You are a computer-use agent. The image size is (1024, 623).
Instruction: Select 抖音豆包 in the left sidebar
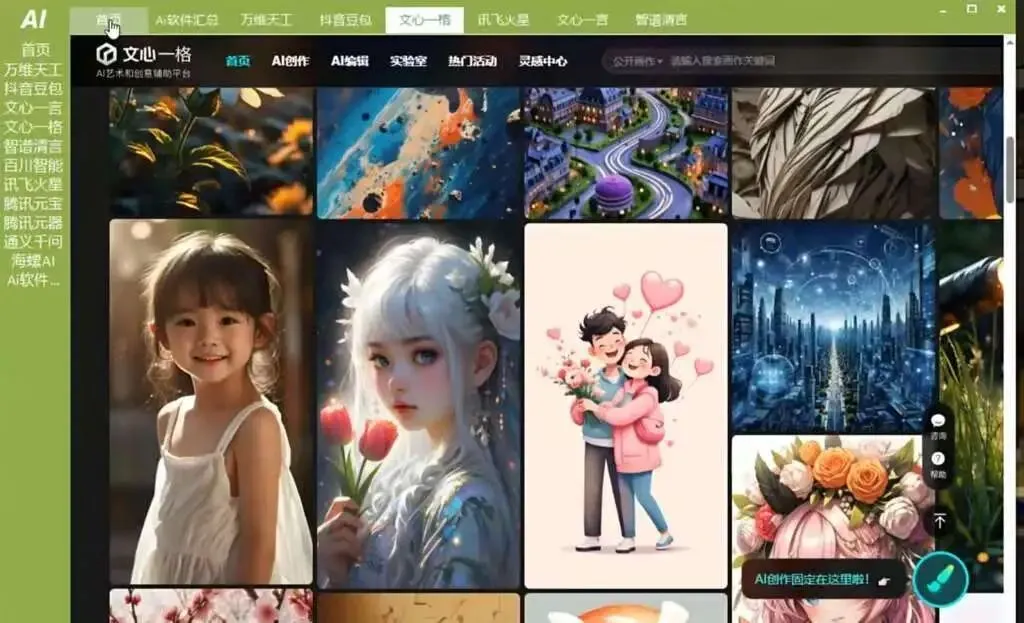click(33, 88)
